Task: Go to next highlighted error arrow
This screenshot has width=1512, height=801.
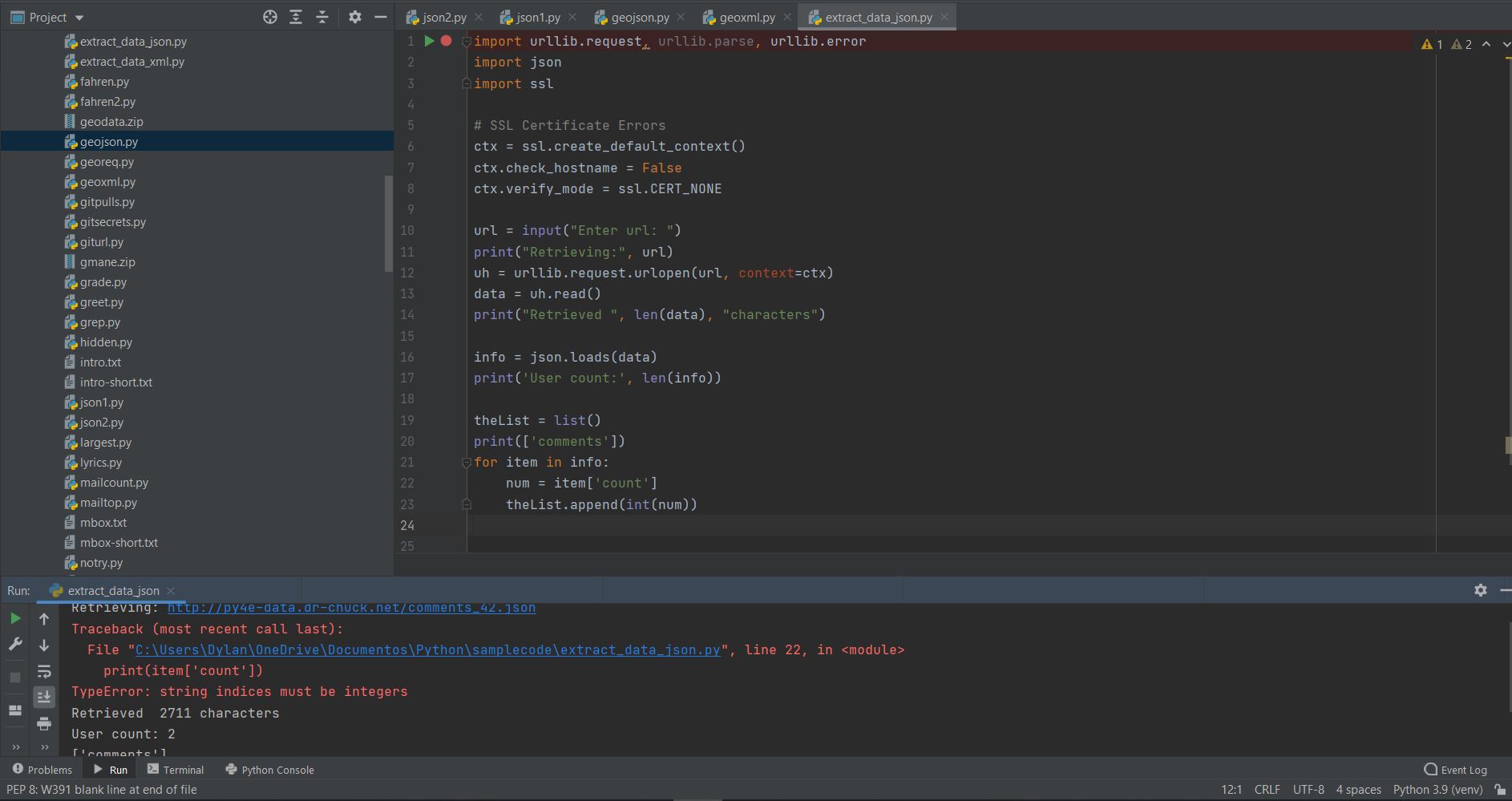Action: pyautogui.click(x=1506, y=44)
